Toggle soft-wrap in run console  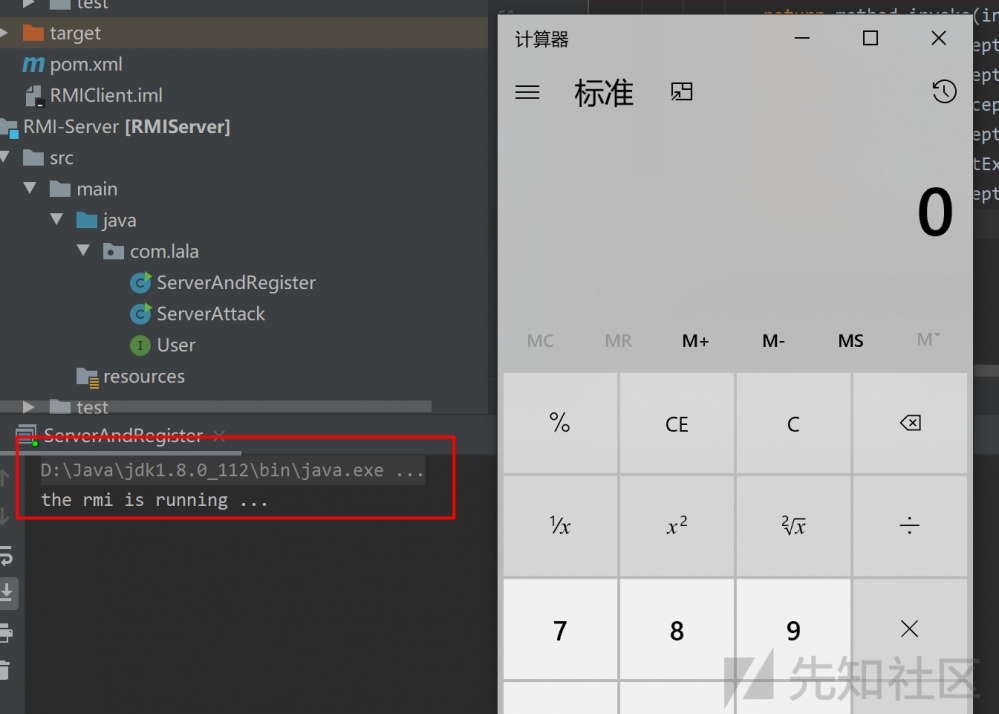[6, 556]
